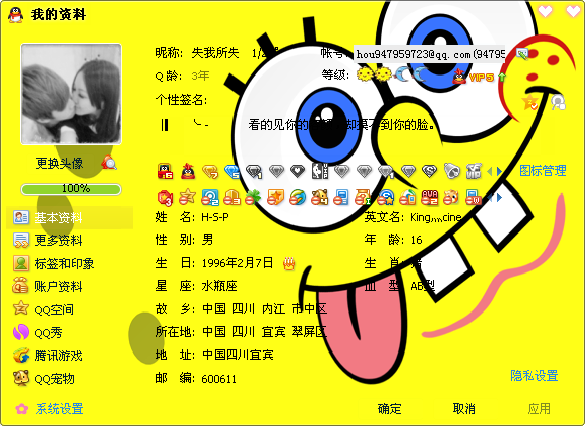
Task: Open 系统设置 link at bottom left
Action: pos(59,409)
